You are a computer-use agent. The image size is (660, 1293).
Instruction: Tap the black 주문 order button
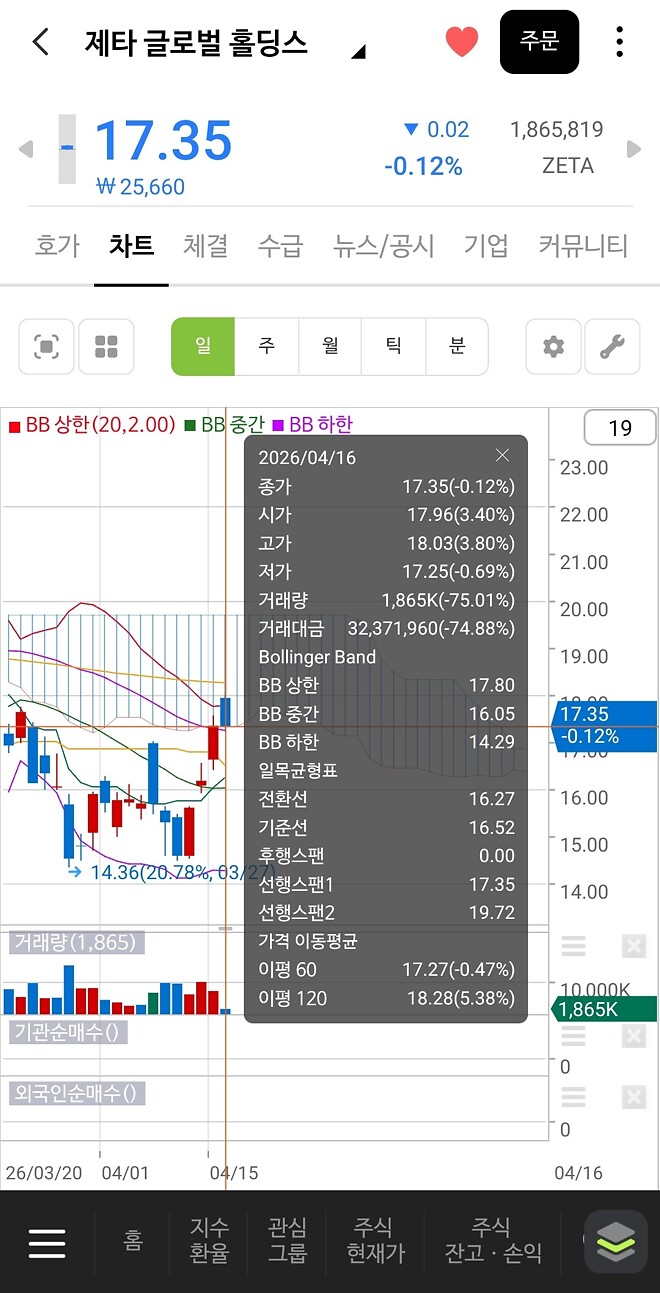[x=539, y=41]
